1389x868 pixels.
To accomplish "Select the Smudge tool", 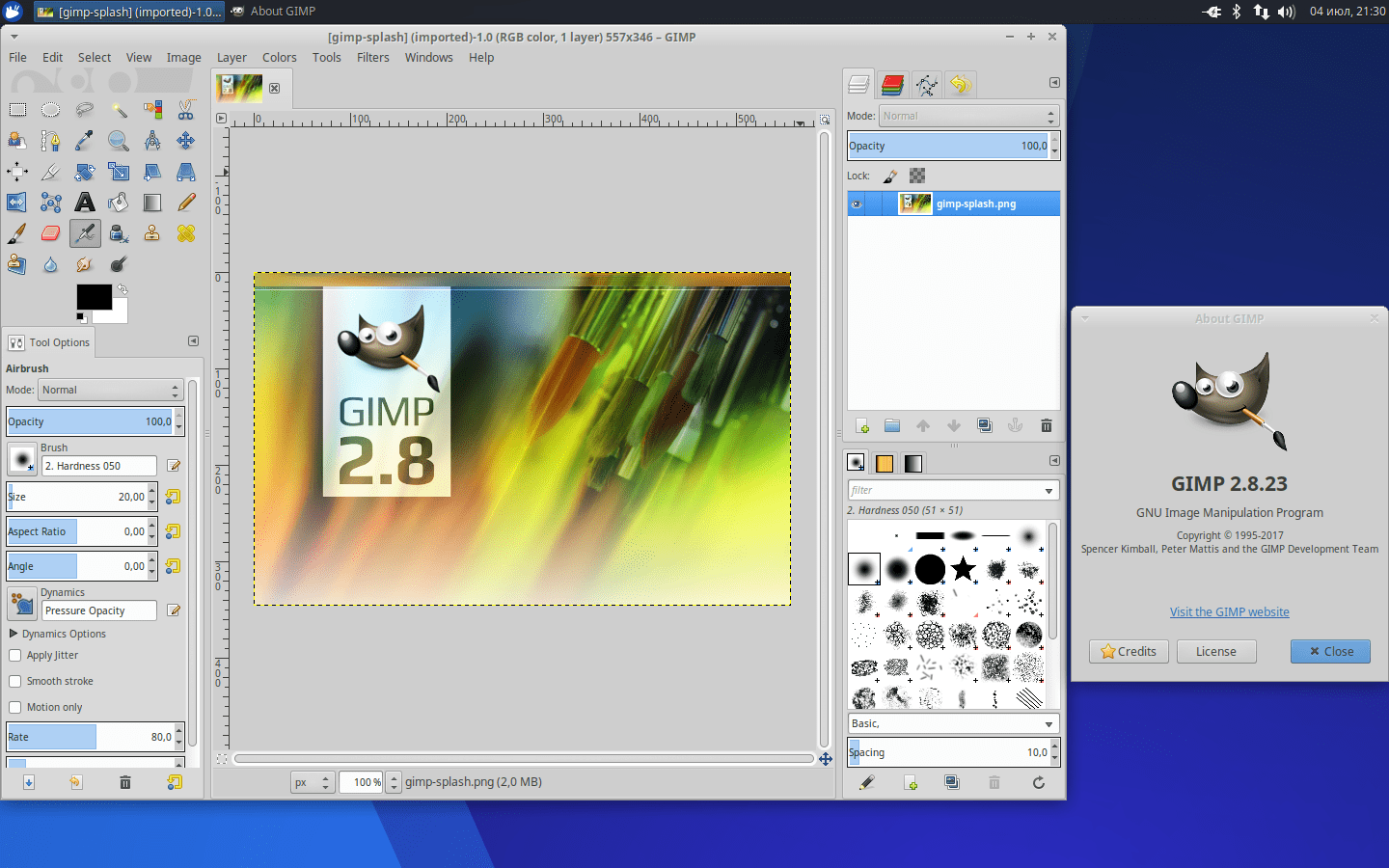I will (85, 264).
